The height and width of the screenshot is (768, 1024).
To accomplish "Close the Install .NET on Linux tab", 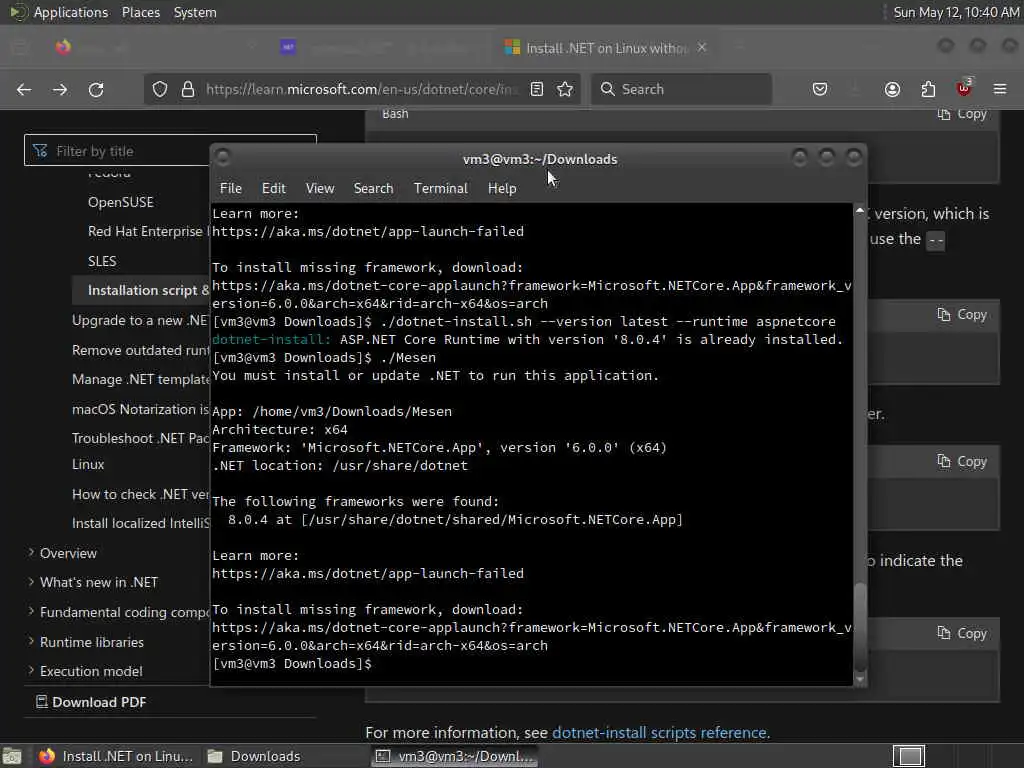I will click(x=702, y=48).
